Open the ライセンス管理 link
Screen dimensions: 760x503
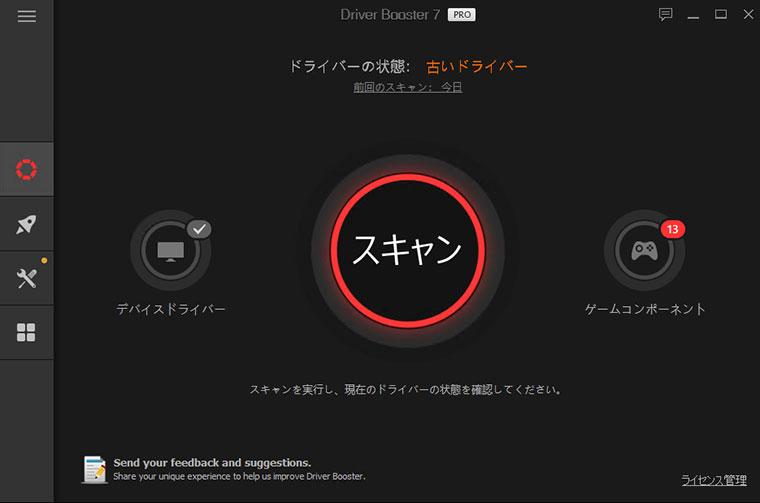714,480
